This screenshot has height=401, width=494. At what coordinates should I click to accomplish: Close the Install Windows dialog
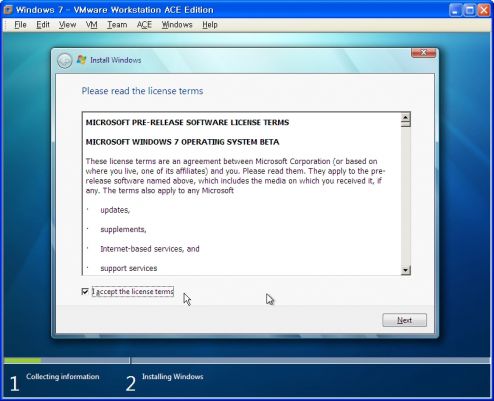(423, 53)
